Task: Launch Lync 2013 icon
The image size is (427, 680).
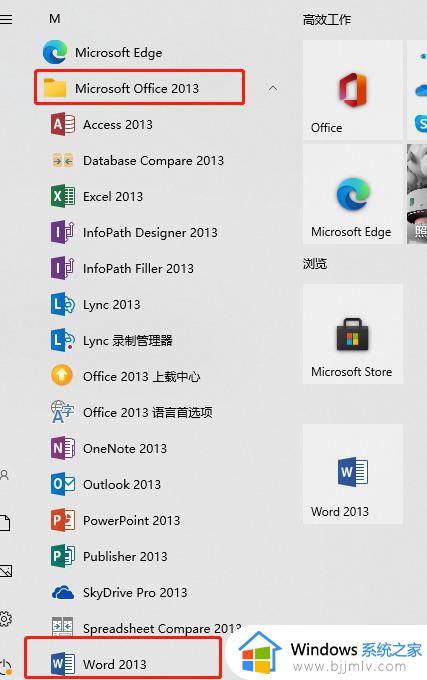Action: 63,304
